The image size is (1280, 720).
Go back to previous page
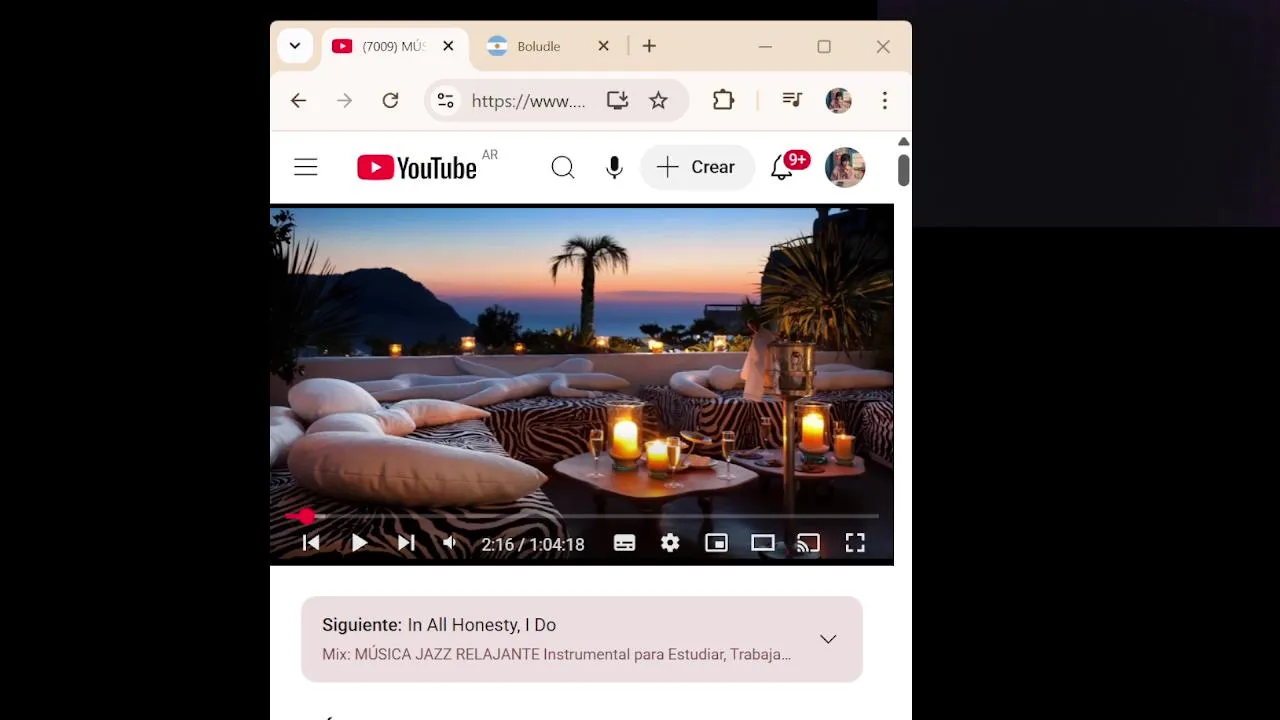298,101
